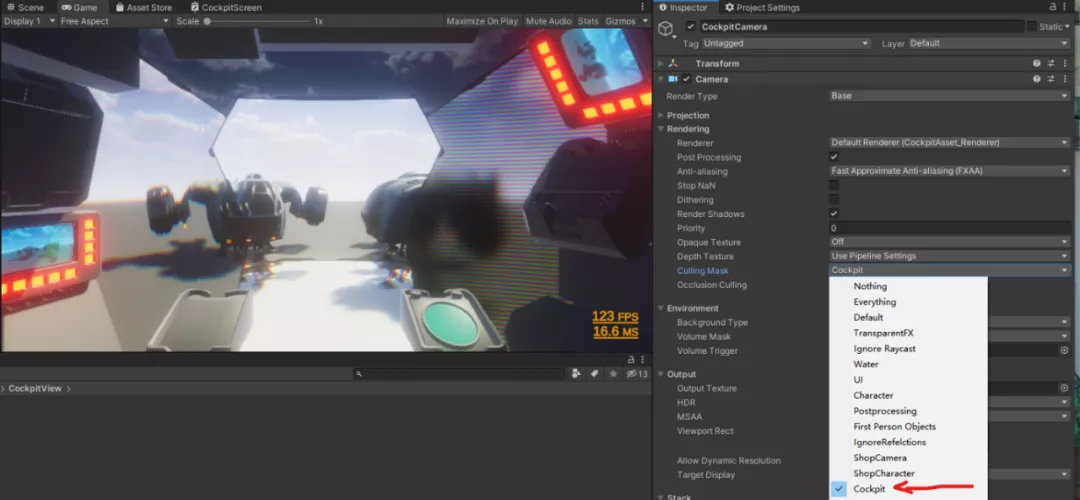Disable the Camera component checkbox
This screenshot has height=500, width=1080.
pos(686,79)
